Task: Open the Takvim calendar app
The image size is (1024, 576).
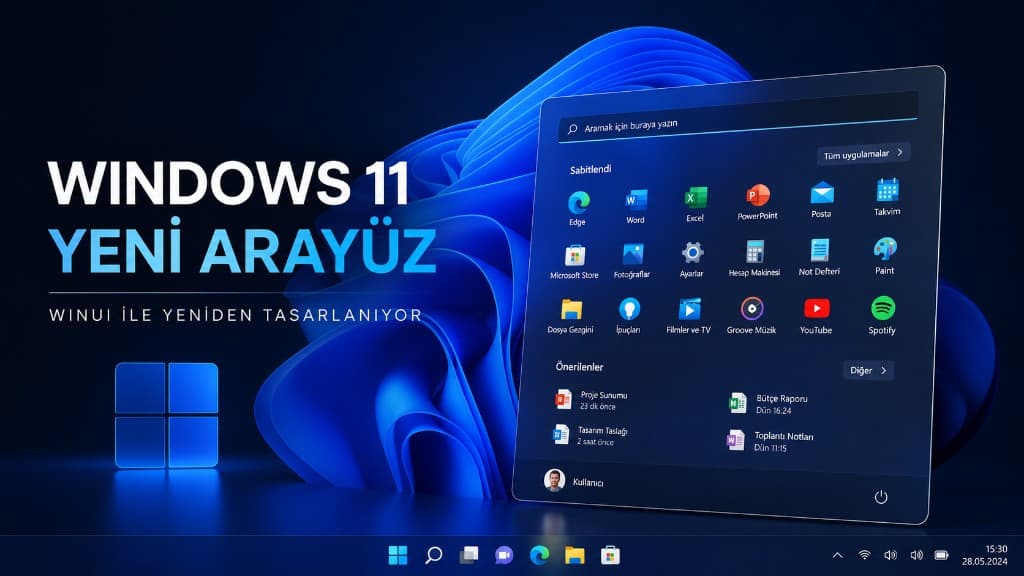Action: tap(887, 197)
